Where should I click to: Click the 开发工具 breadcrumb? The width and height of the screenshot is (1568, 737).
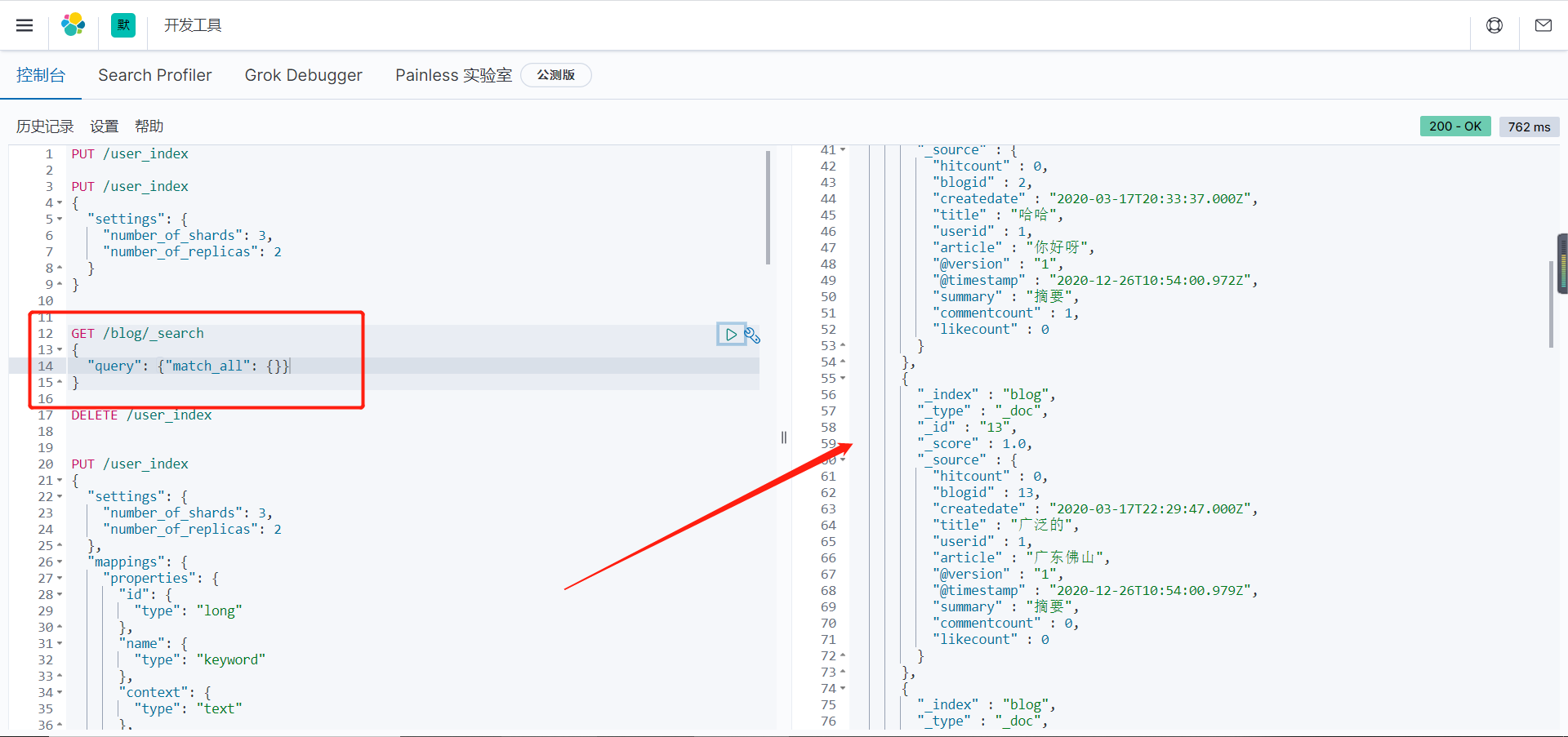click(x=193, y=25)
